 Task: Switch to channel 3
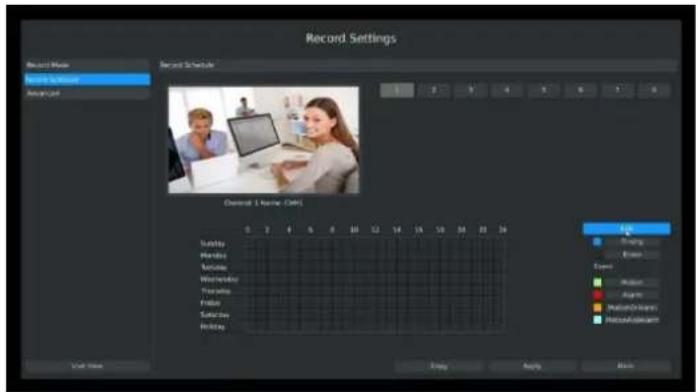(x=471, y=90)
